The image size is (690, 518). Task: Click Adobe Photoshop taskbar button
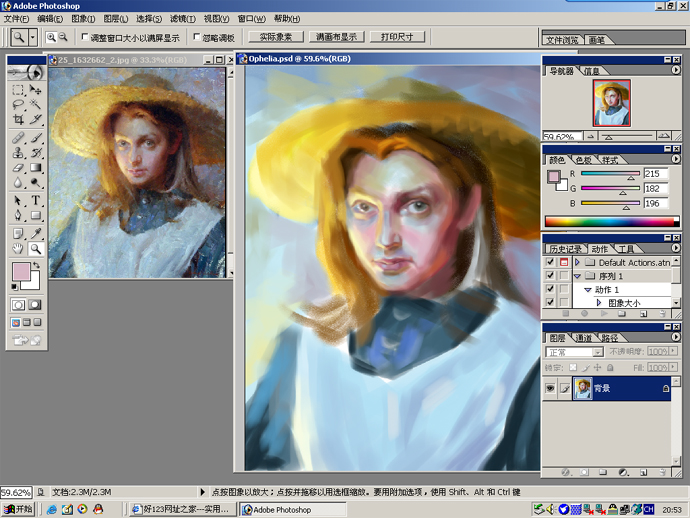[293, 510]
